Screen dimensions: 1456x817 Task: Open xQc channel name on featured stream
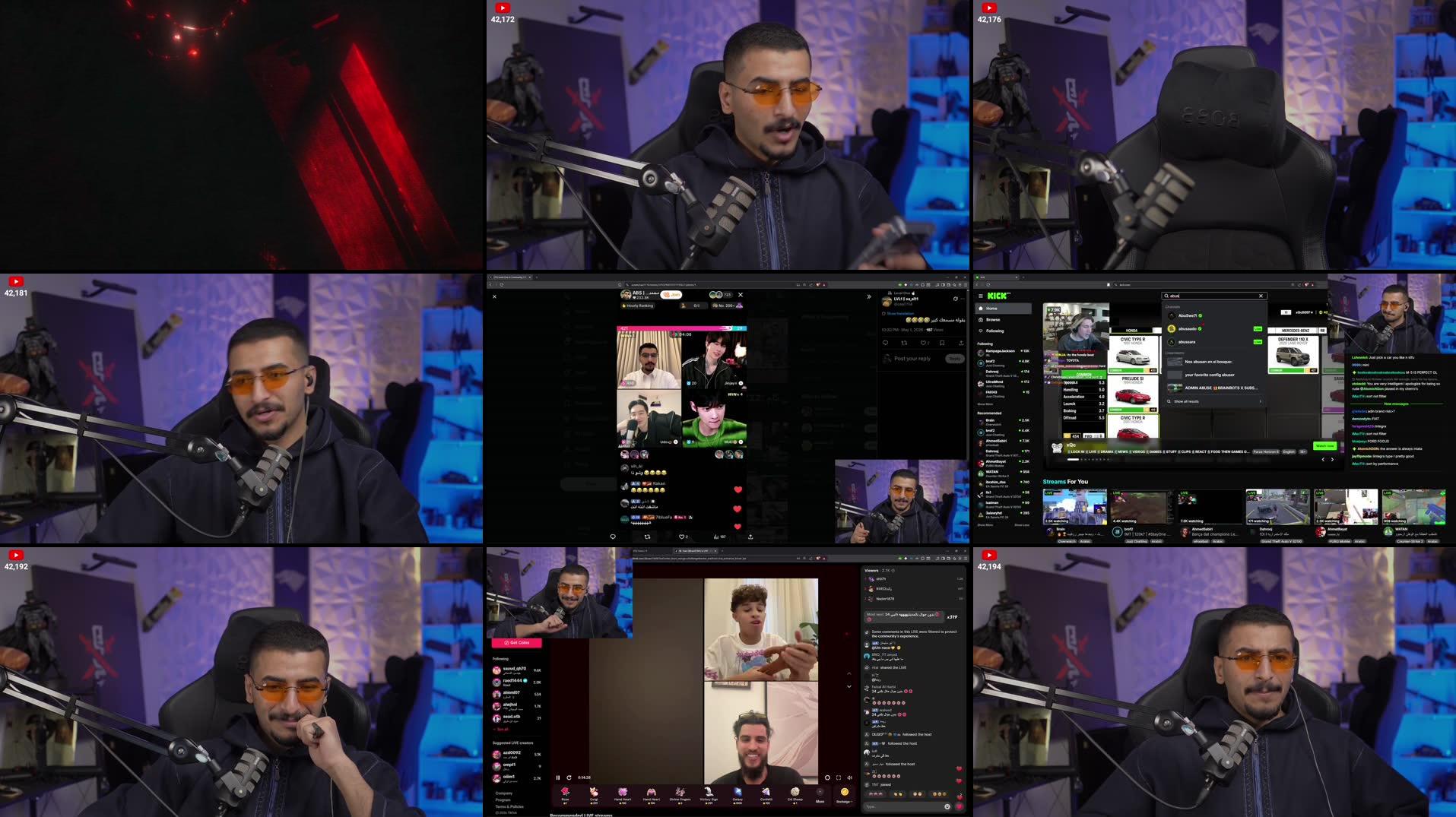pos(1071,445)
